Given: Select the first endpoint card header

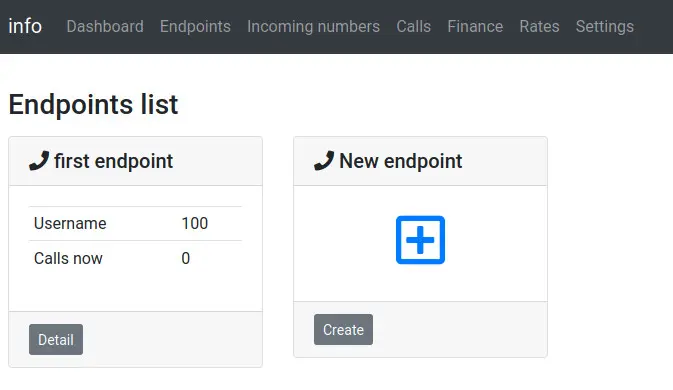Looking at the screenshot, I should (x=136, y=161).
